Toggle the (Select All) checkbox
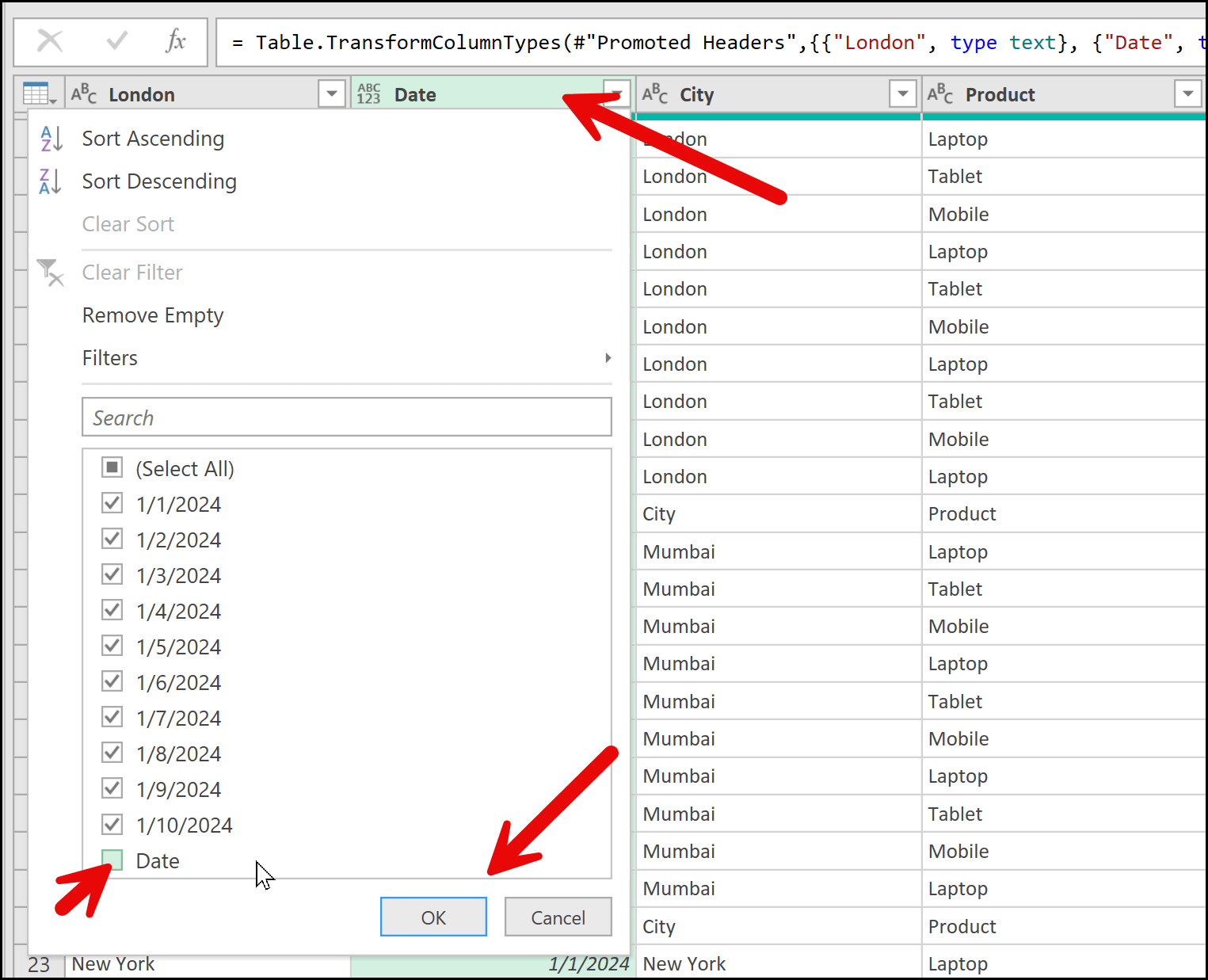The image size is (1208, 980). point(112,468)
